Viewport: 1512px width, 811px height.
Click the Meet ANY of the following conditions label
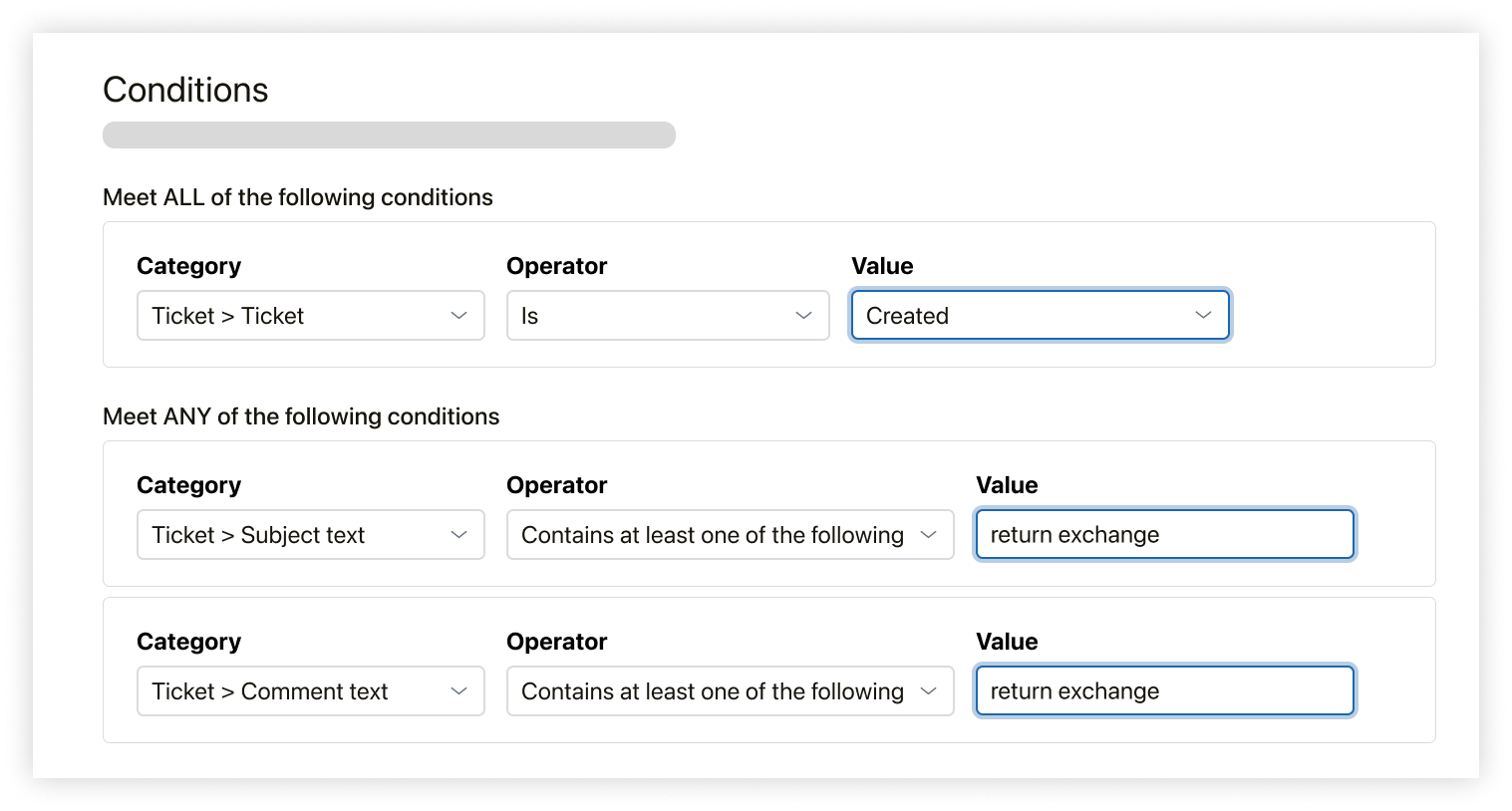[301, 416]
